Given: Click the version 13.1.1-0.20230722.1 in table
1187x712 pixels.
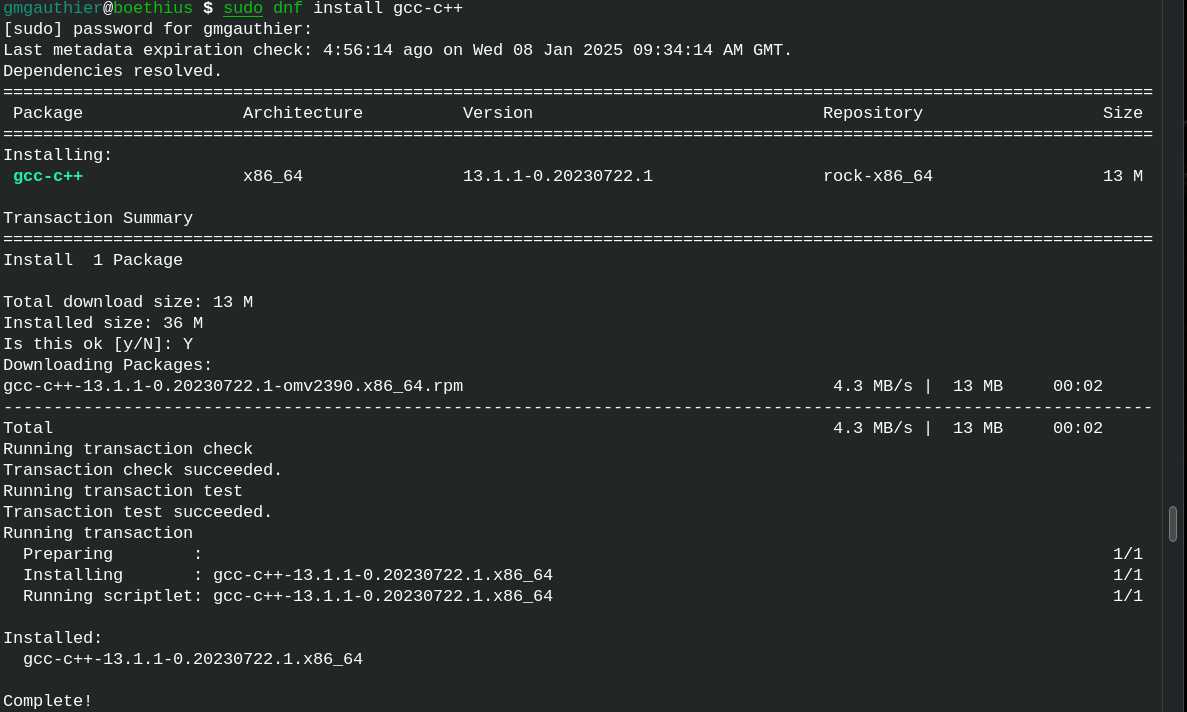Looking at the screenshot, I should 557,176.
